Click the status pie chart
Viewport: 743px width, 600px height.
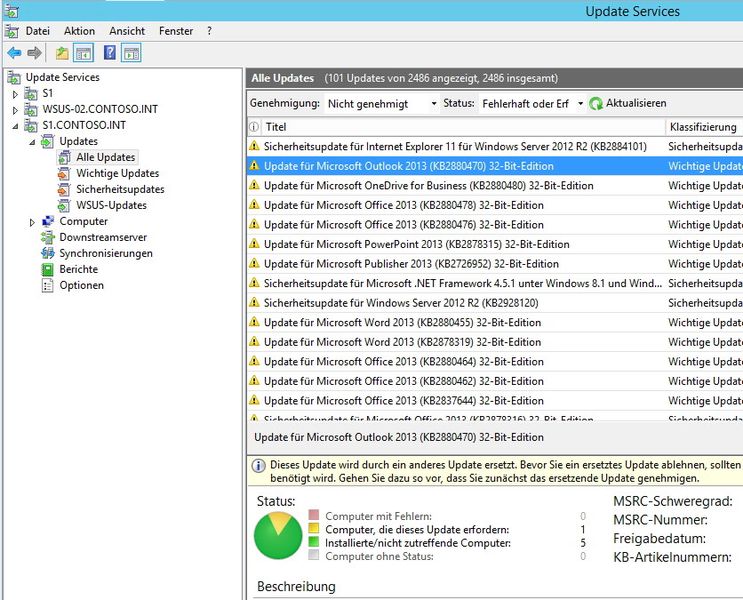point(278,536)
